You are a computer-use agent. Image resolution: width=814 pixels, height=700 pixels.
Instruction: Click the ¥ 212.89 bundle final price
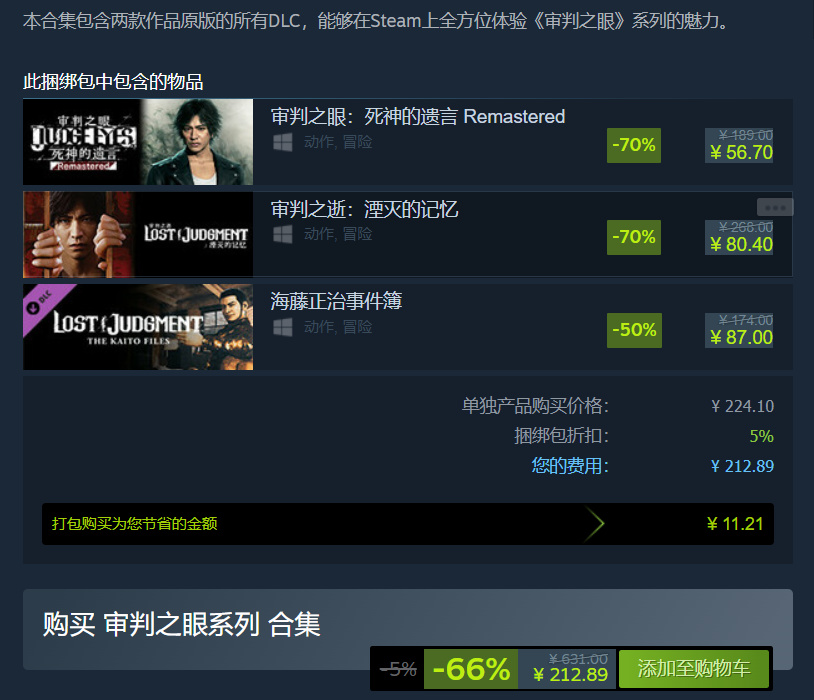(571, 675)
